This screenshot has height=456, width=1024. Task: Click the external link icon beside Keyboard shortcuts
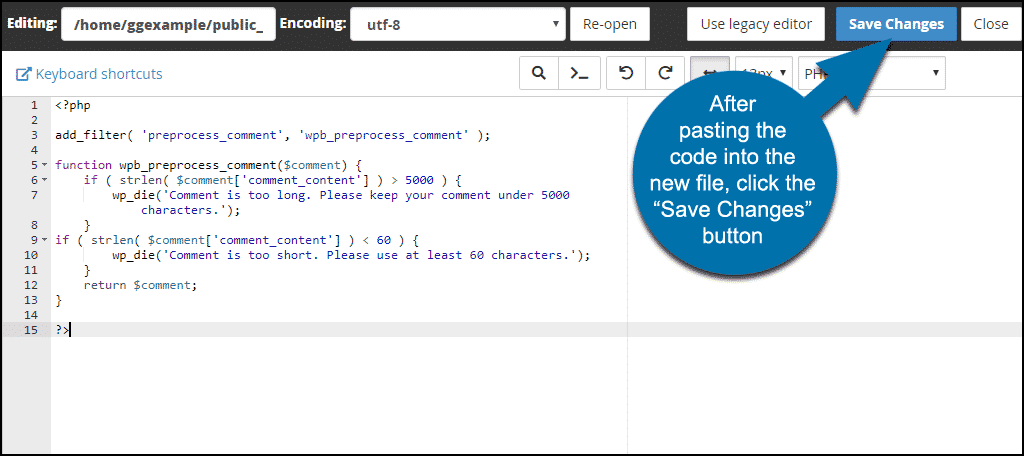[24, 74]
